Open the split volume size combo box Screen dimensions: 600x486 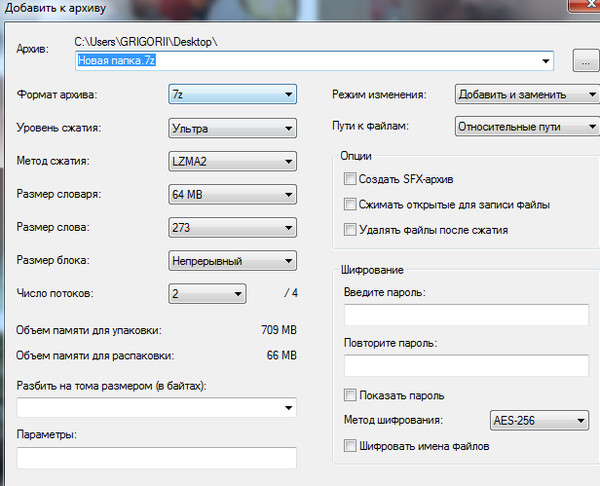[157, 408]
